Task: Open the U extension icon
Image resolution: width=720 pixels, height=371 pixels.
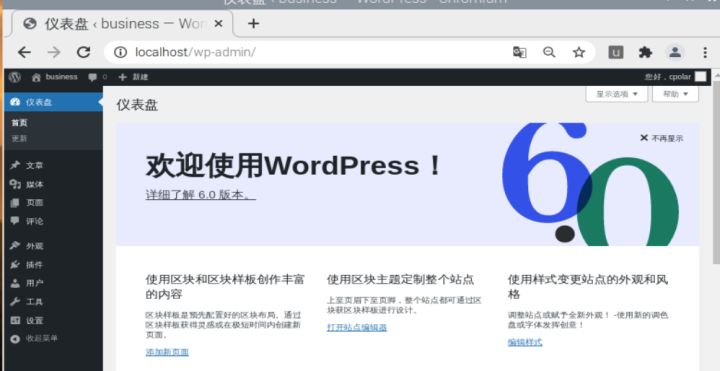Action: (x=616, y=52)
